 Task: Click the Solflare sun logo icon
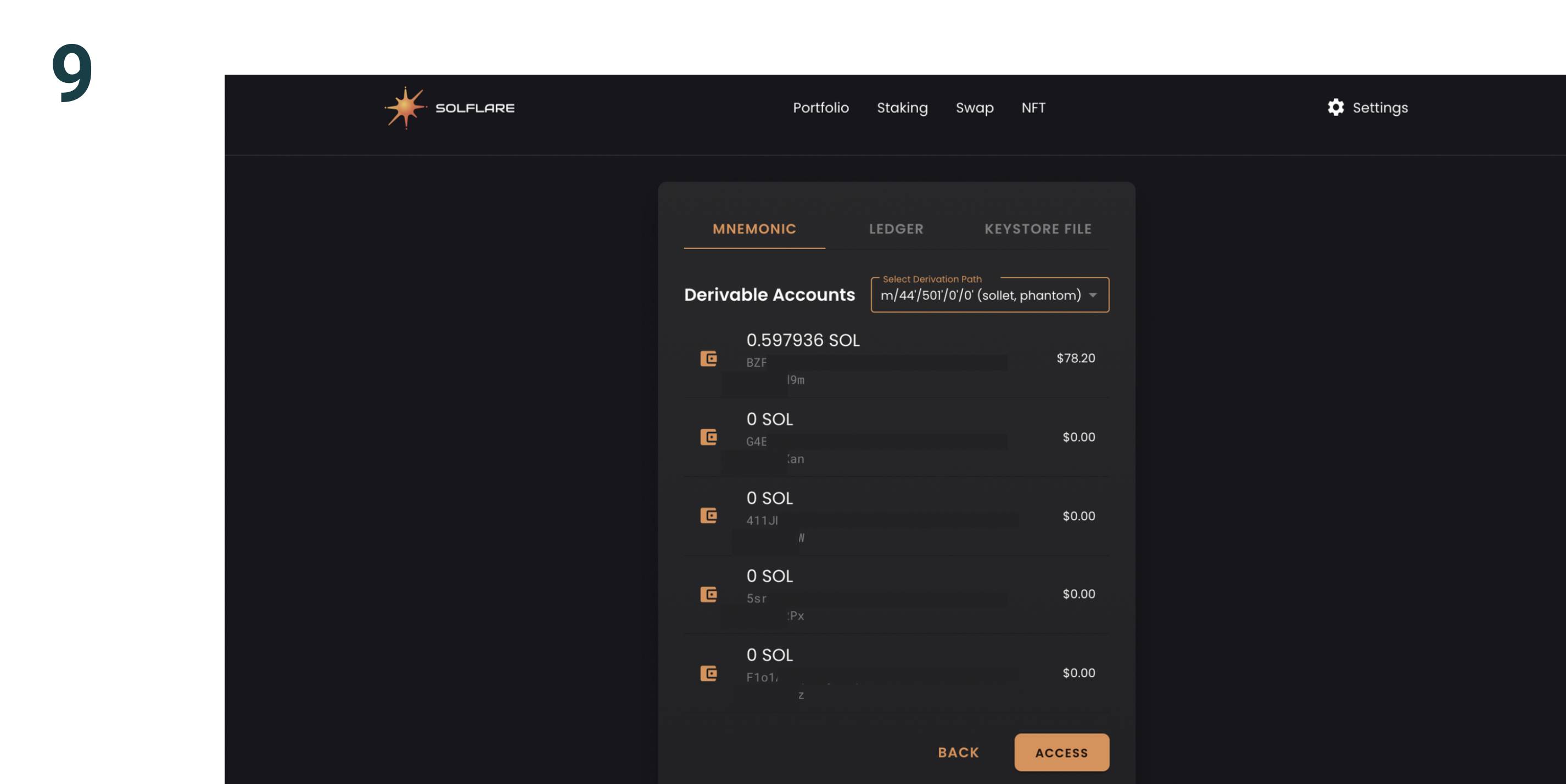(405, 108)
